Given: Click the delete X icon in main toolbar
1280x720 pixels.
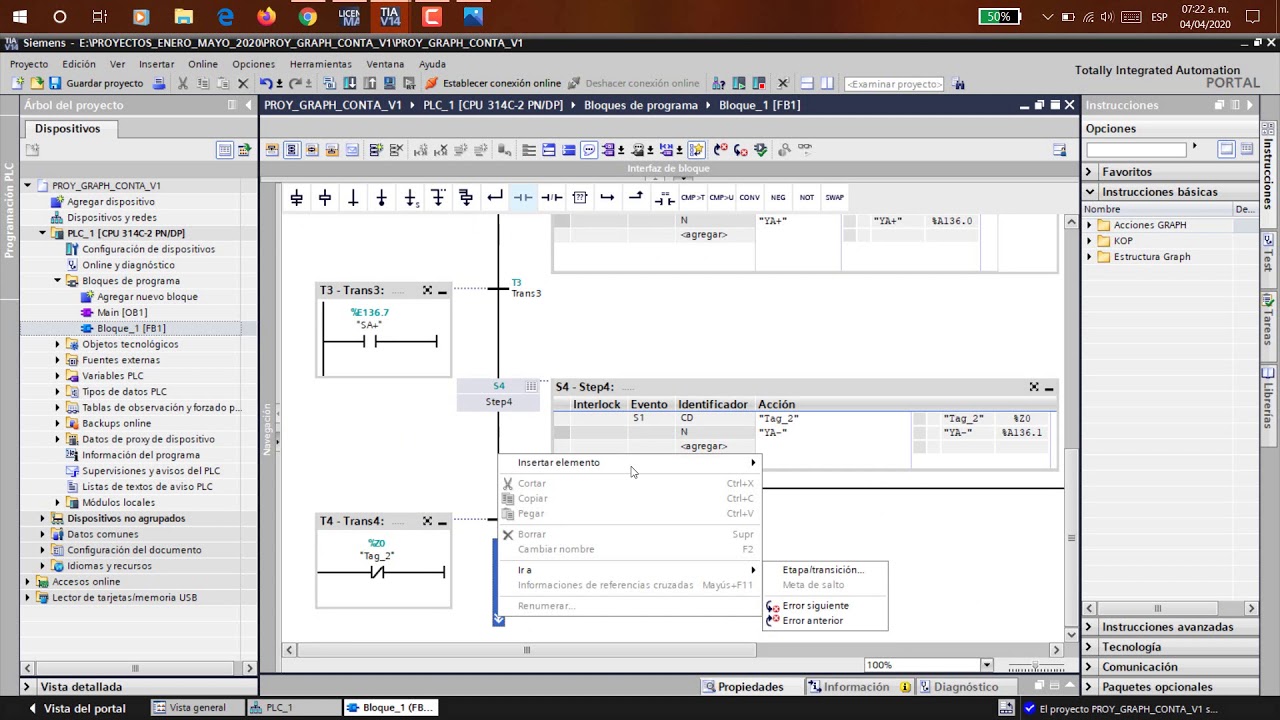Looking at the screenshot, I should (242, 84).
